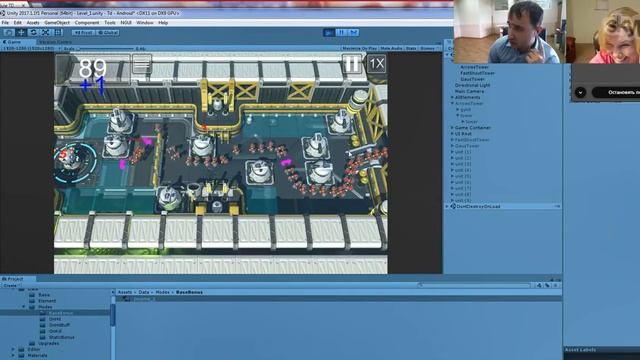Open the NGUI menu
The image size is (640, 360).
click(x=126, y=23)
